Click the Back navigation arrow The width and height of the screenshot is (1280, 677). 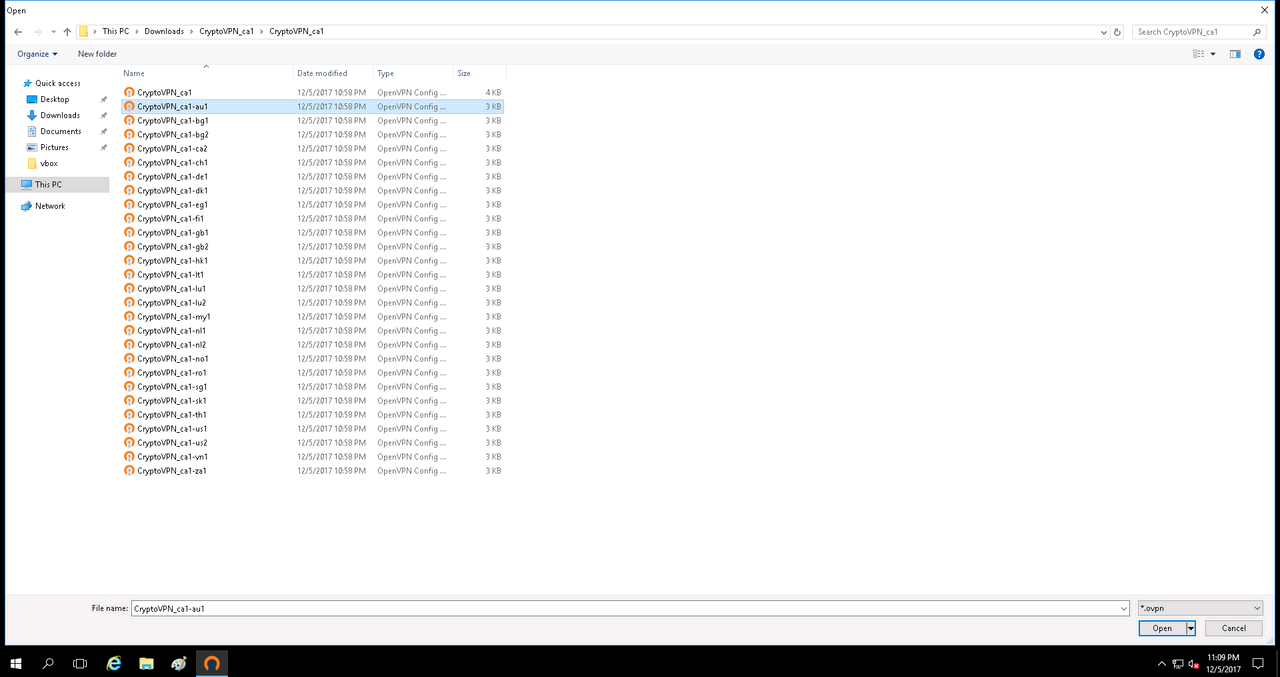(18, 32)
